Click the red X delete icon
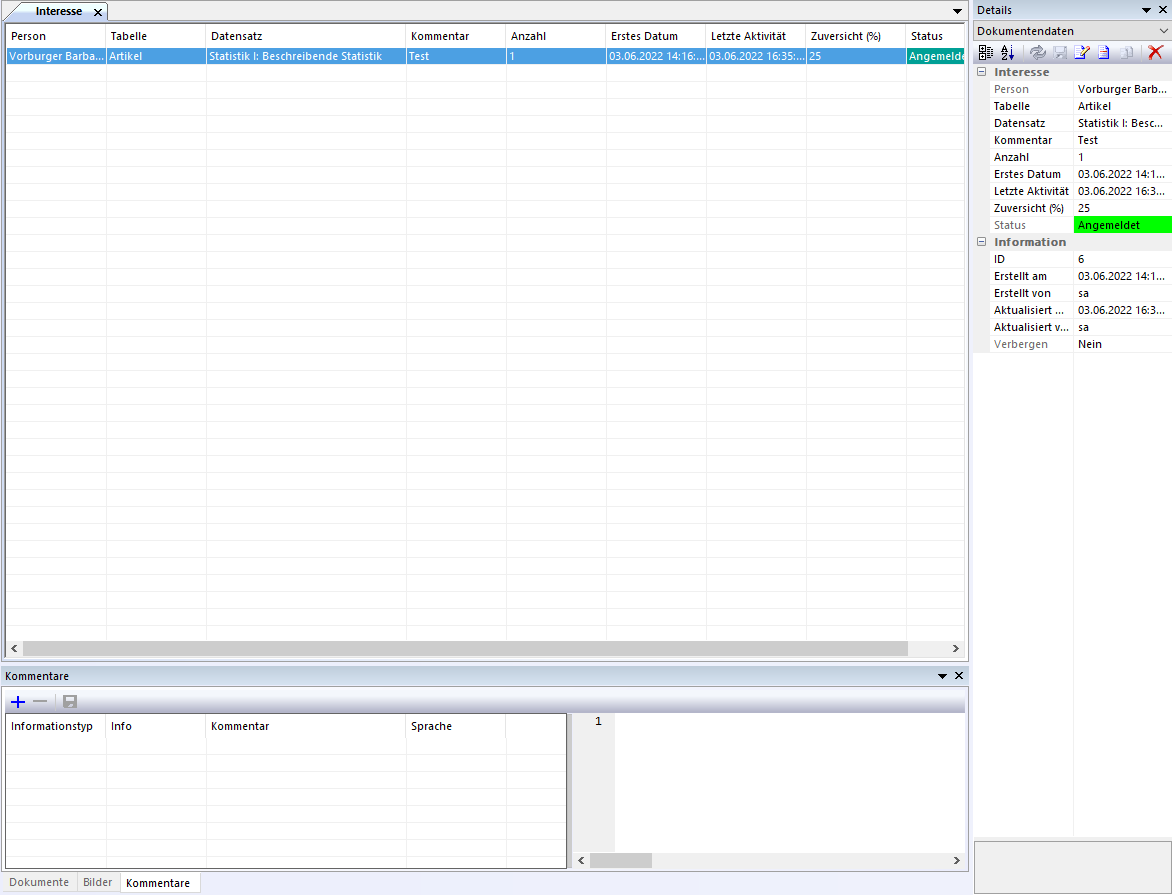This screenshot has width=1172, height=895. coord(1155,52)
